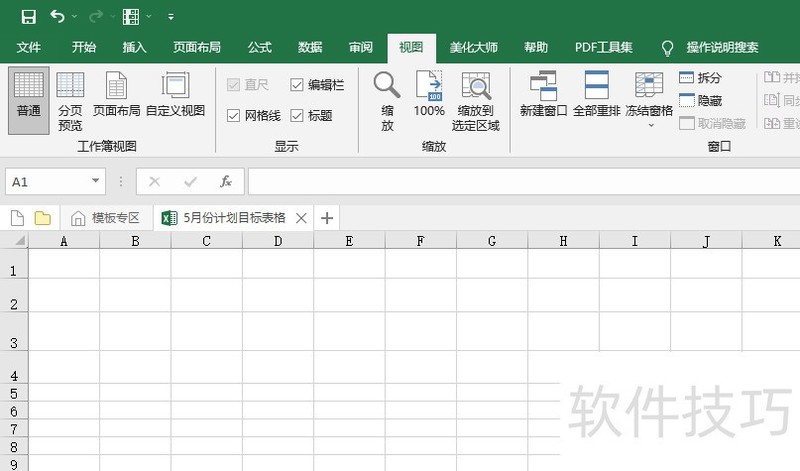Click the Select All corner triangle
800x471 pixels.
20,240
